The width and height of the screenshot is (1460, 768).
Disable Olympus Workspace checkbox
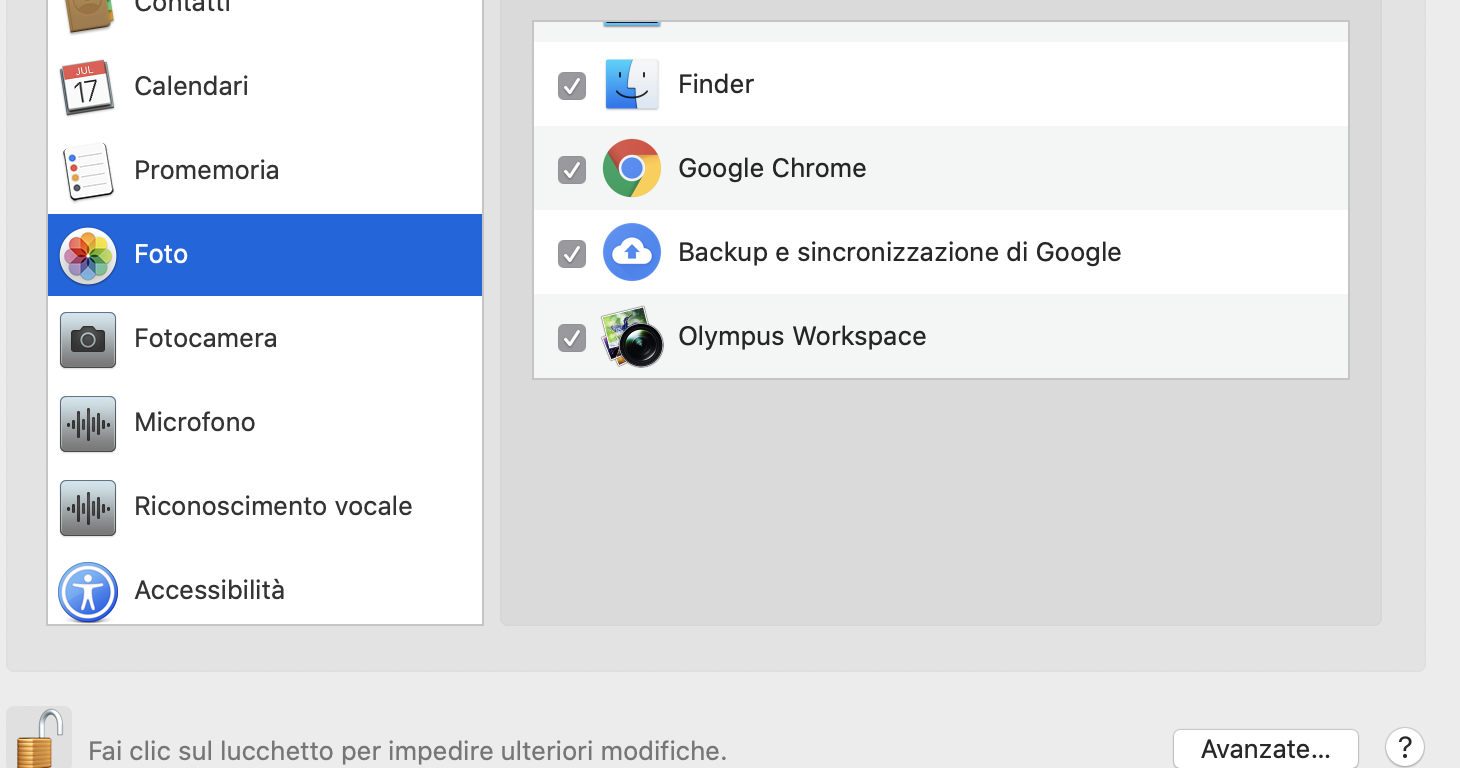(572, 338)
